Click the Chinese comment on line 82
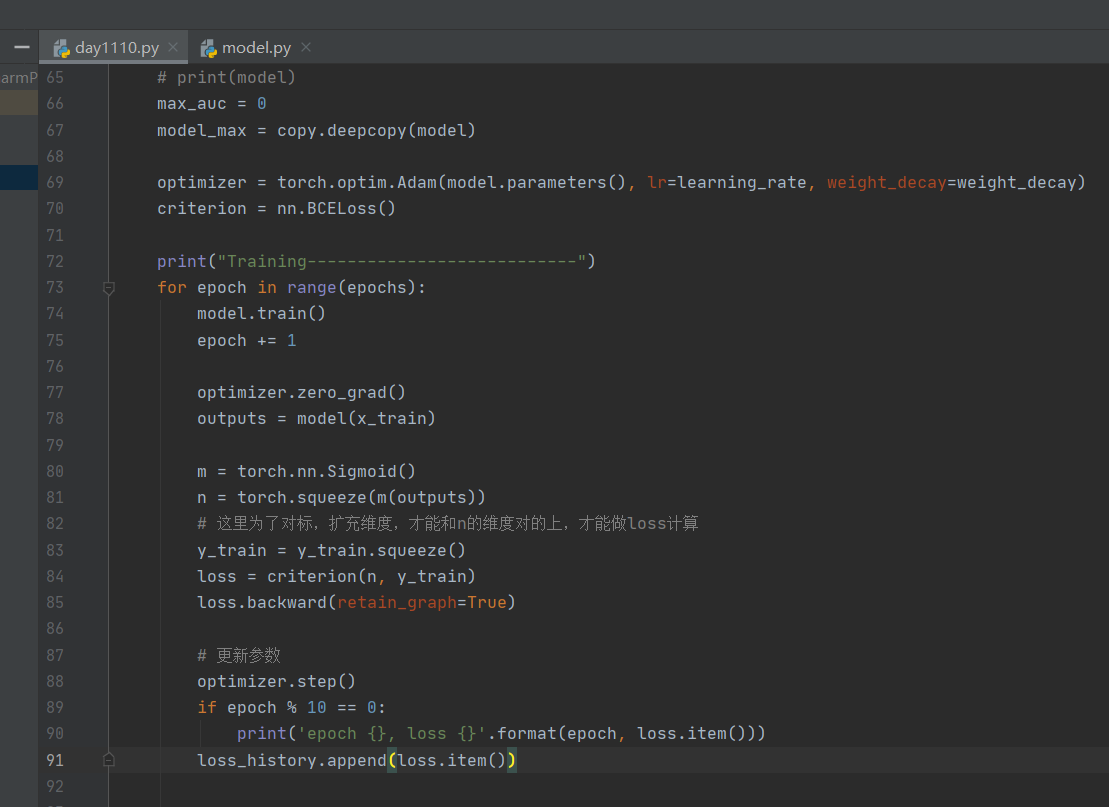 click(448, 523)
